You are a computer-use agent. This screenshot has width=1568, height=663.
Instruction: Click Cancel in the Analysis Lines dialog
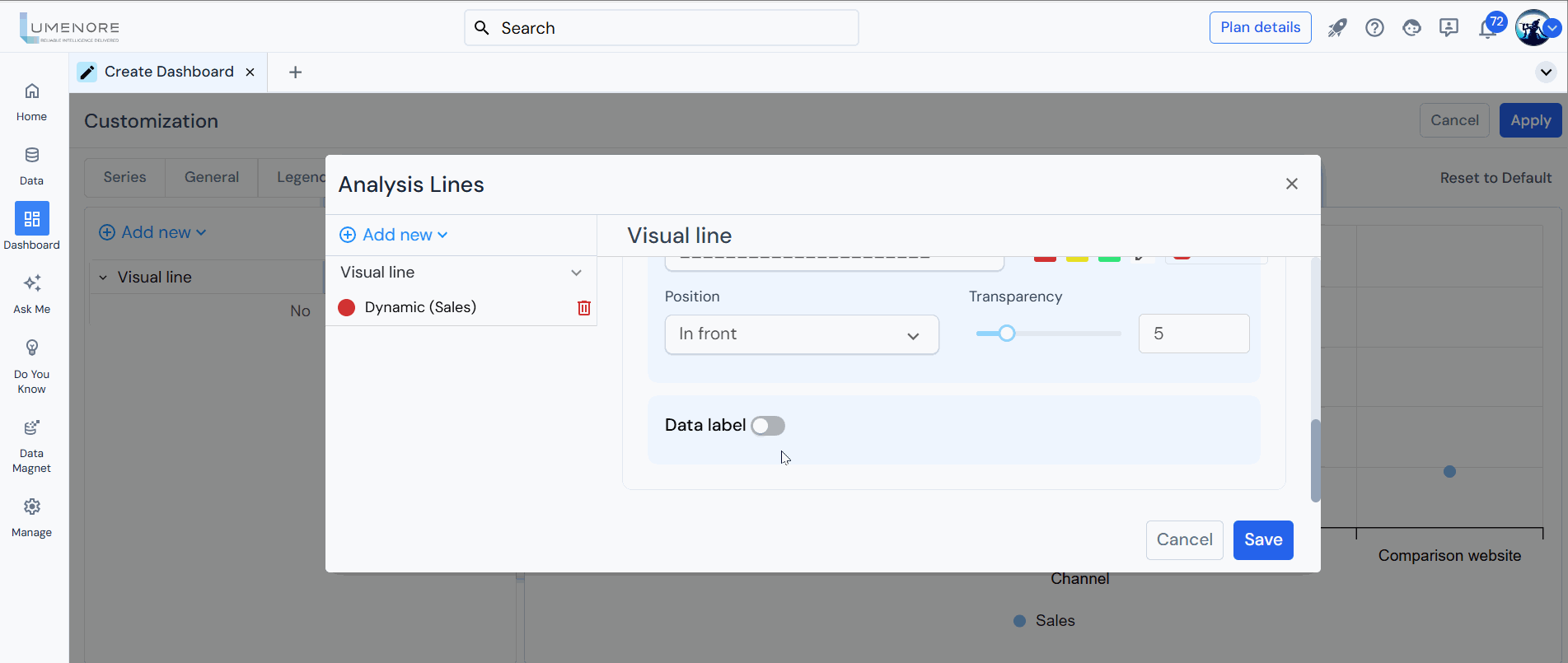[x=1184, y=540]
